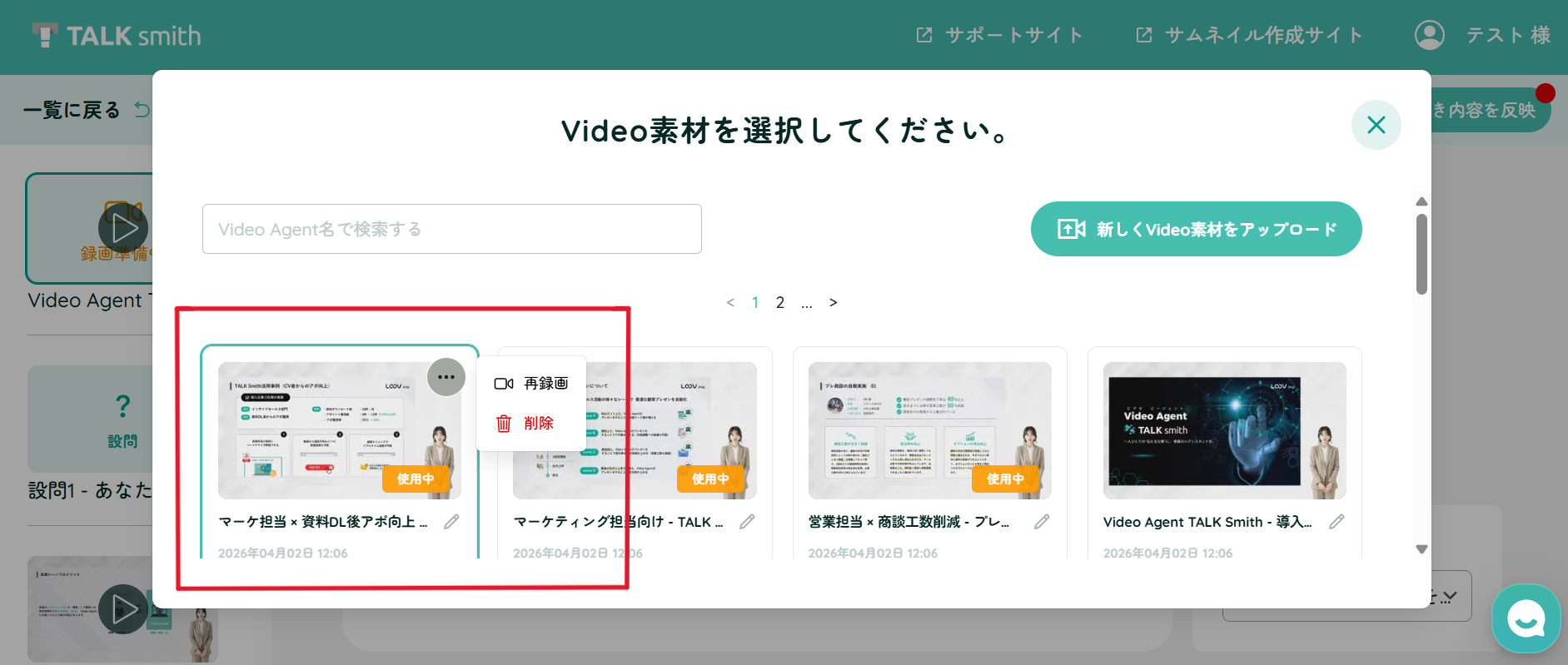Open サポートサイト external link
Image resolution: width=1568 pixels, height=665 pixels.
[x=999, y=35]
